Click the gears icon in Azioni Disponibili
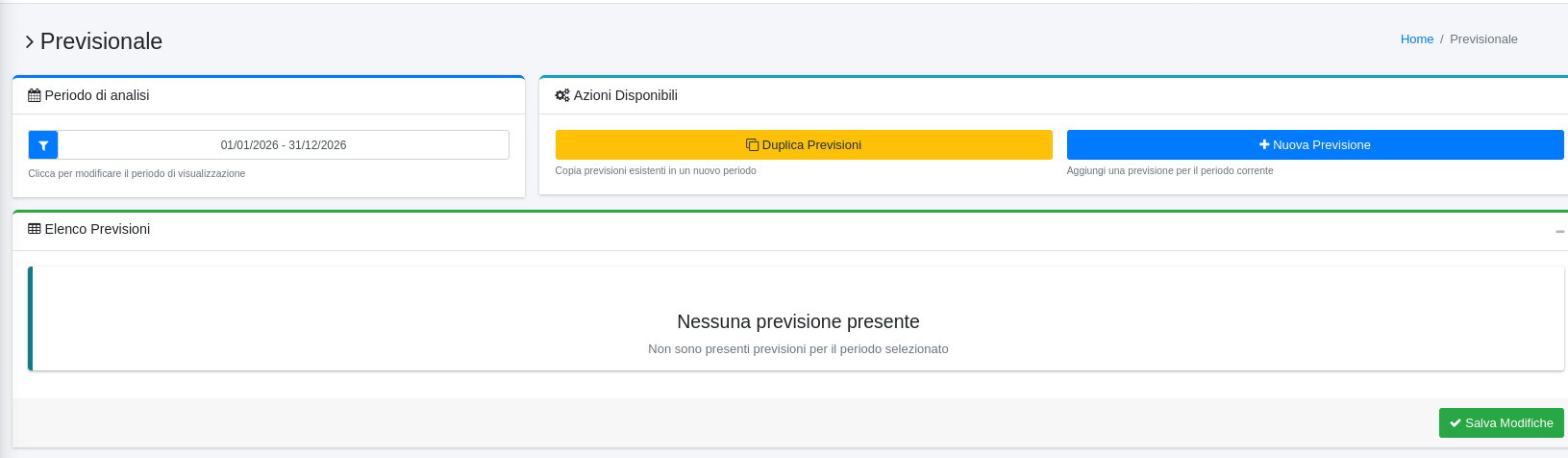 pyautogui.click(x=562, y=95)
